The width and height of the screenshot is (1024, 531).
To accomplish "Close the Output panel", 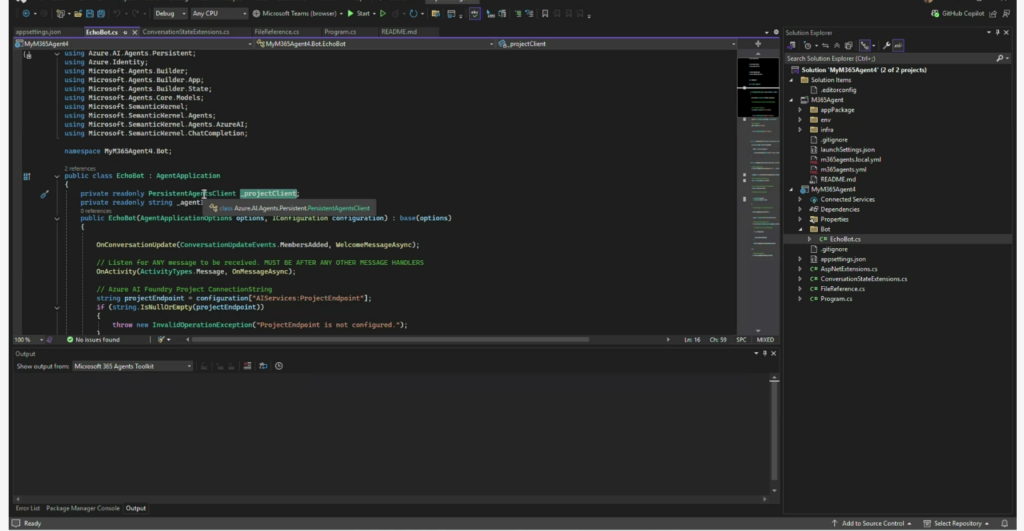I will pyautogui.click(x=774, y=353).
